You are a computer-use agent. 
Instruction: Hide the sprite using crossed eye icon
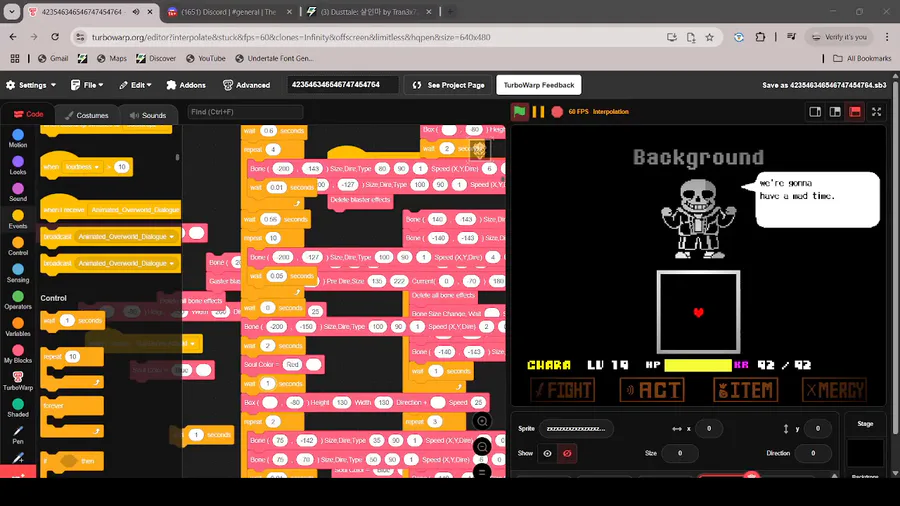[567, 453]
